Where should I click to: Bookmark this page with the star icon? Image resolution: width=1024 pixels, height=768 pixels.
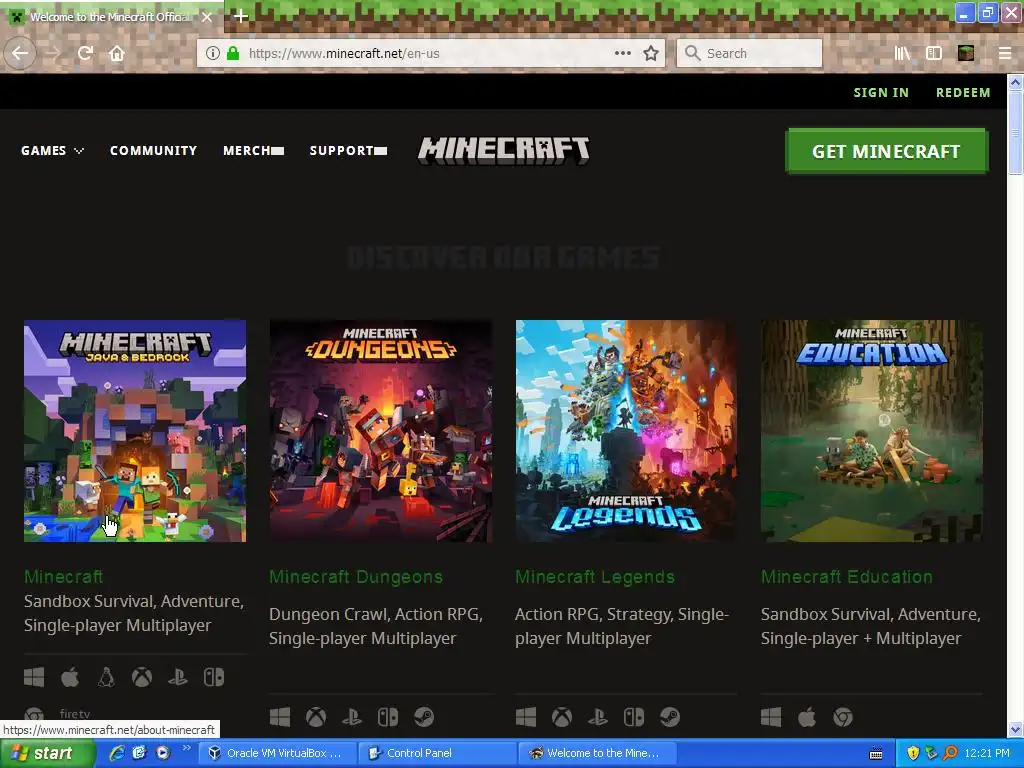651,53
